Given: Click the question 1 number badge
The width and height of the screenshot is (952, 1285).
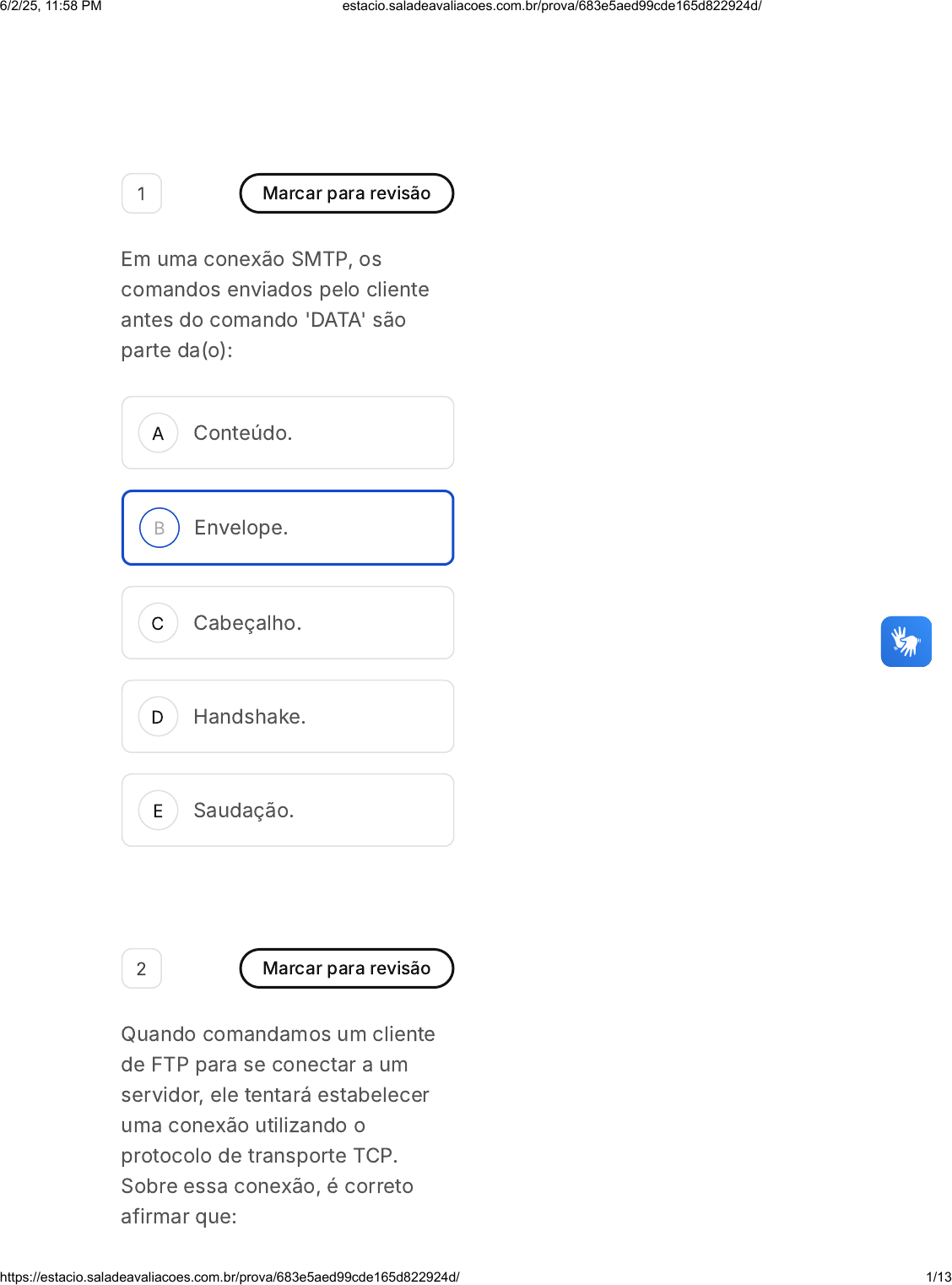Looking at the screenshot, I should (x=142, y=193).
